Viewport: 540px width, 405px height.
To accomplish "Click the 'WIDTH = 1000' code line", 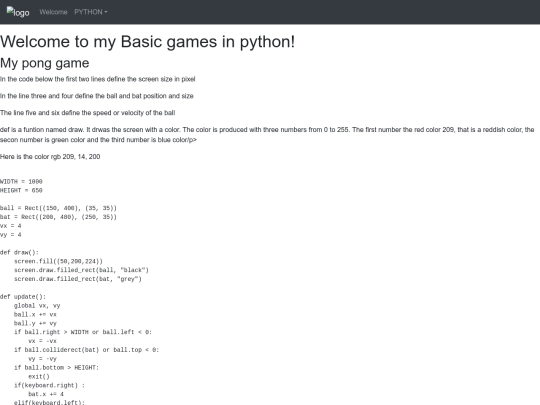I will (21, 181).
